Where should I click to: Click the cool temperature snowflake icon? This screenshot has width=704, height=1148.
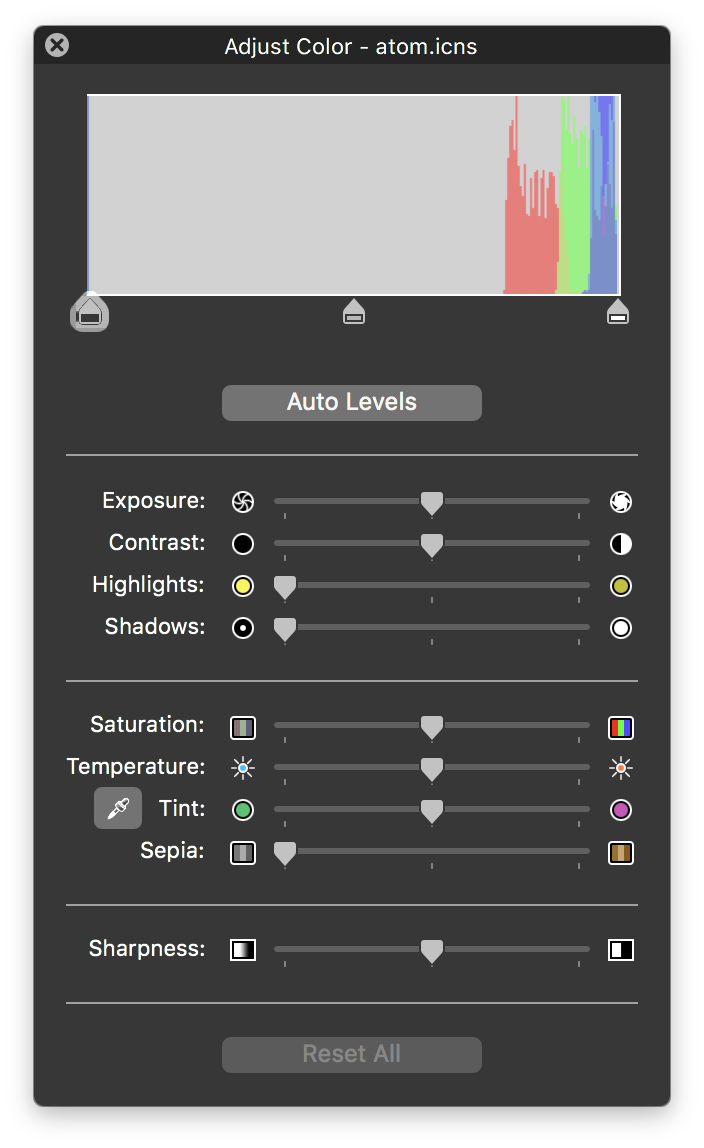tap(243, 768)
